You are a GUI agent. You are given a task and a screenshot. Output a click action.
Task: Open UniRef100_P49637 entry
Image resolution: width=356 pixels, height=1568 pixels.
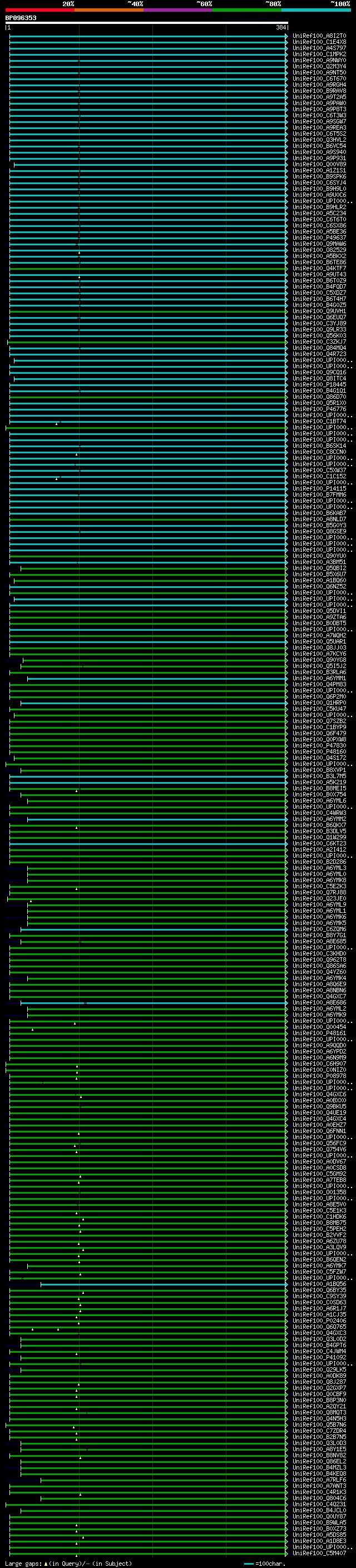(x=319, y=238)
